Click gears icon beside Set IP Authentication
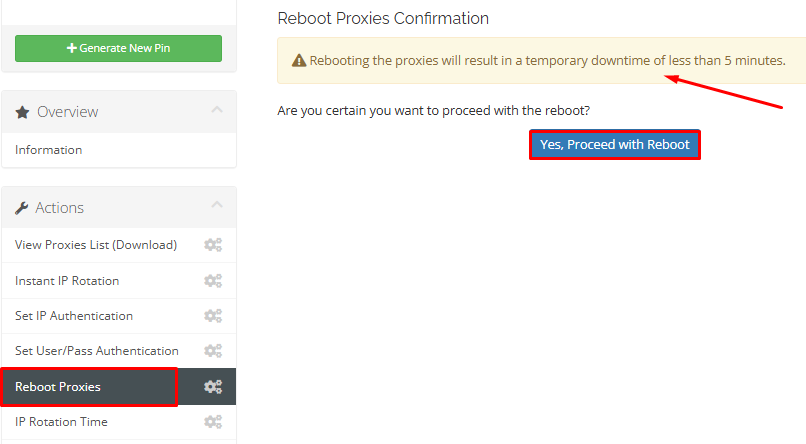Screen dimensions: 806x444 click(213, 316)
